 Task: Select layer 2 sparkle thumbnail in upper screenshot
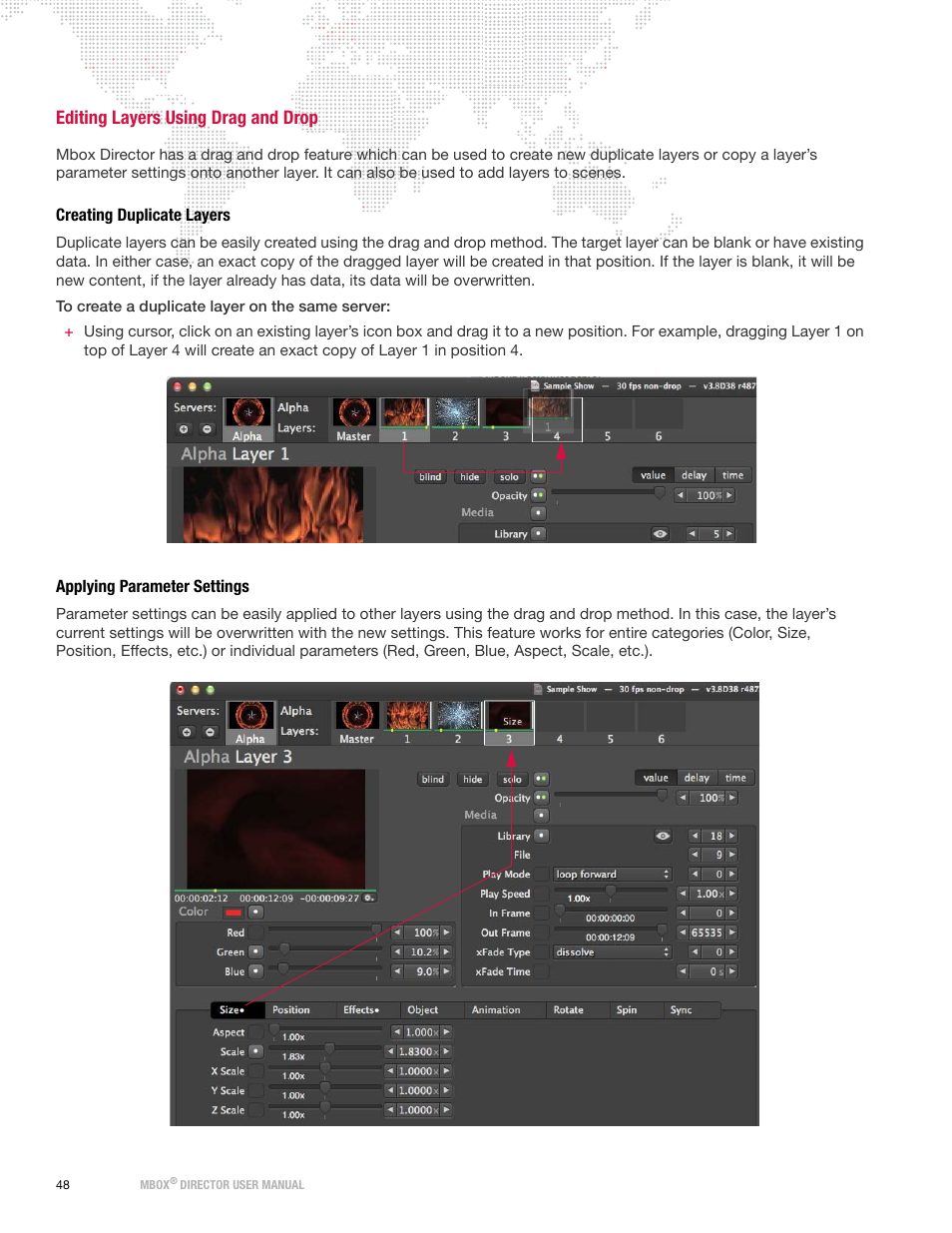(x=455, y=412)
